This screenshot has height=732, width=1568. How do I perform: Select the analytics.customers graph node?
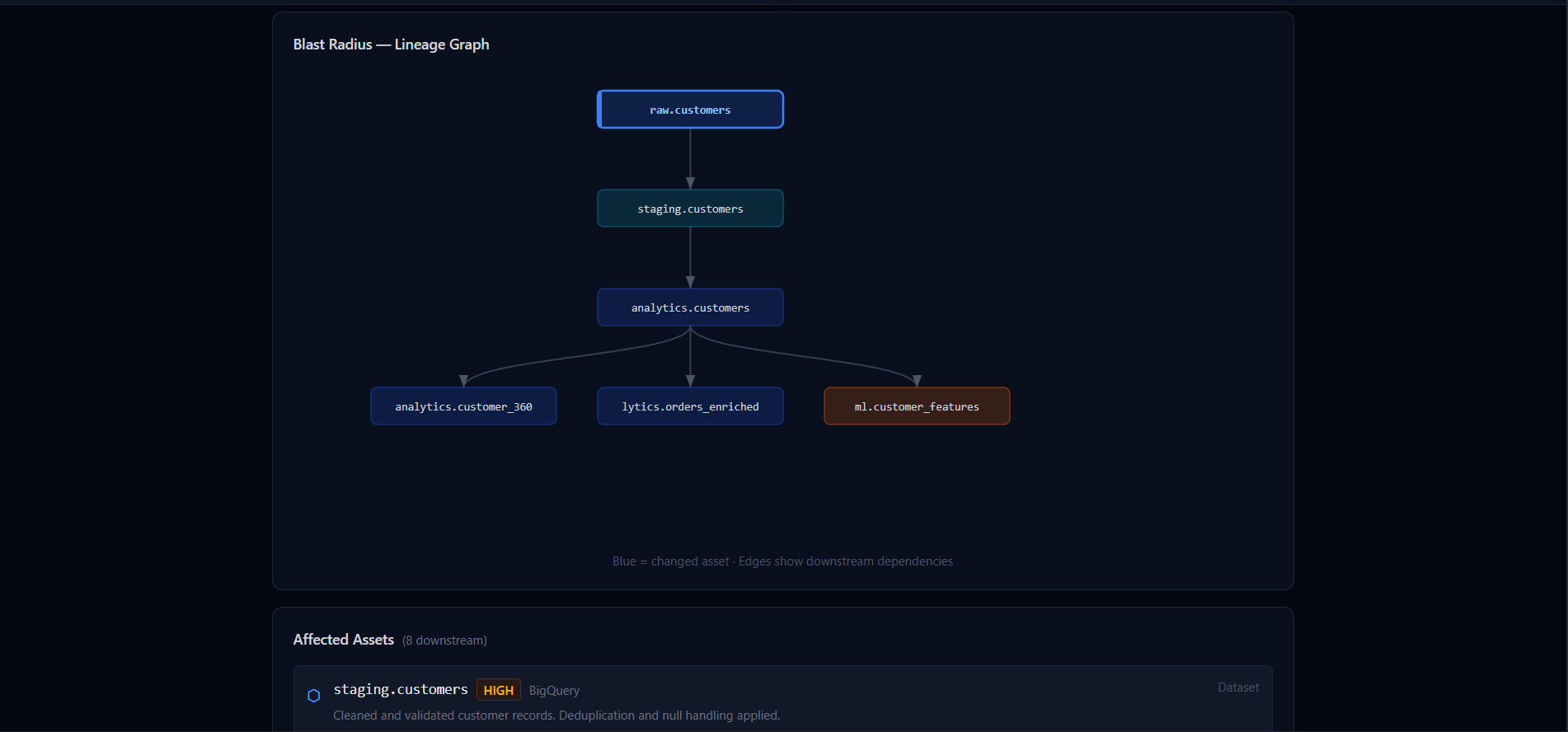[690, 307]
